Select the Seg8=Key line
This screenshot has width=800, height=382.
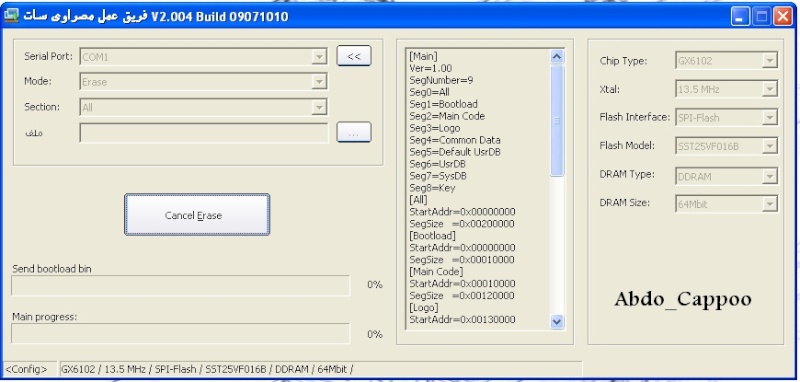point(432,188)
